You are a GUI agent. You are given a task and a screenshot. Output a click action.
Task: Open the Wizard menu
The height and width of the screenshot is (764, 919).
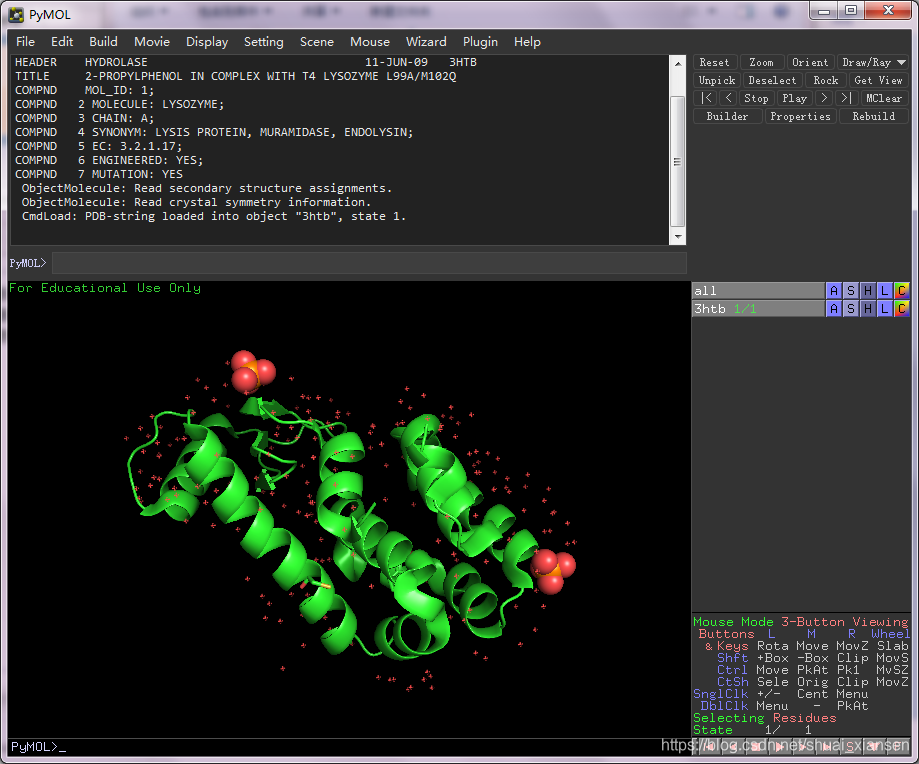426,42
